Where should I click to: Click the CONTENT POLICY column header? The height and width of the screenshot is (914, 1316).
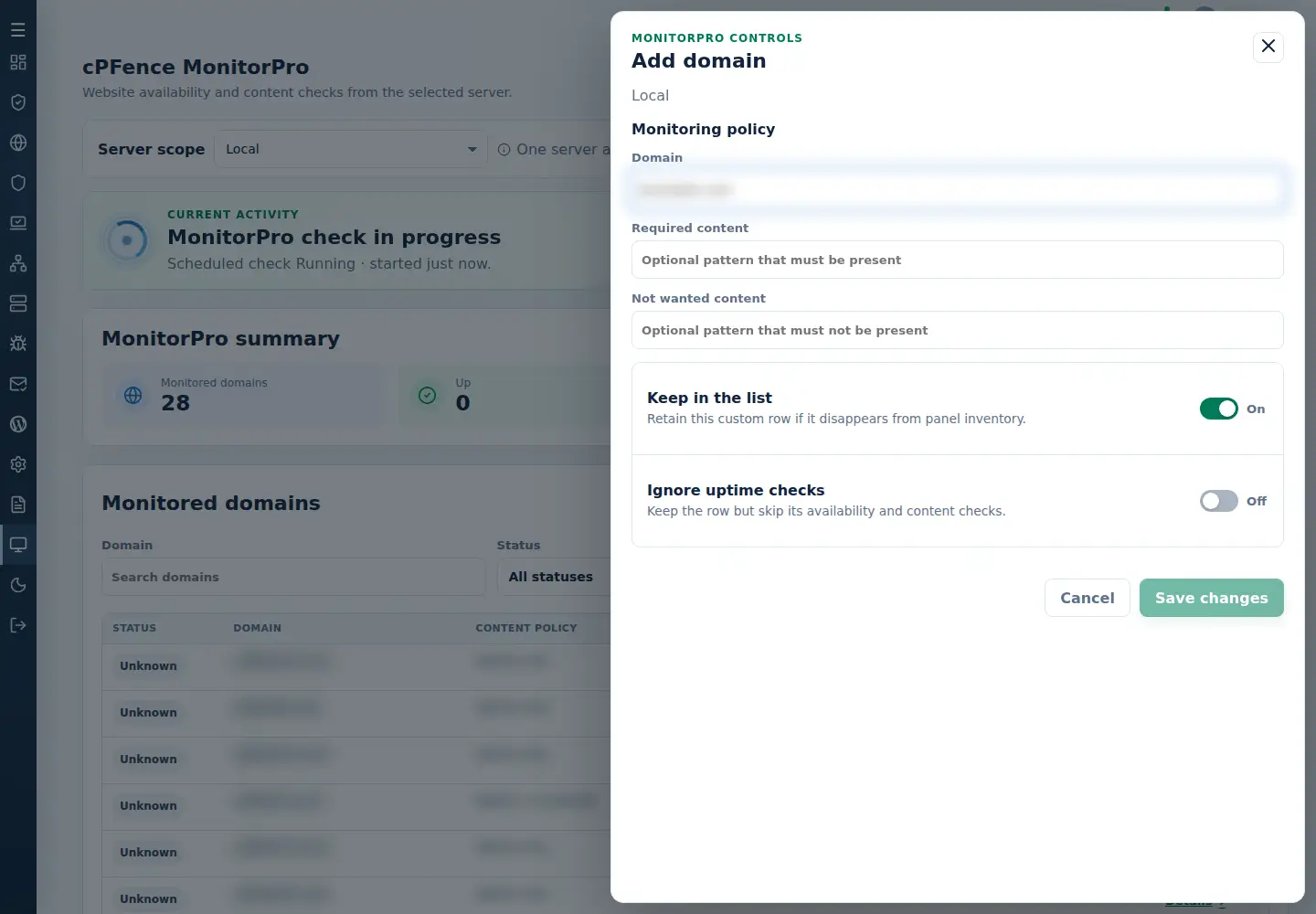click(526, 628)
